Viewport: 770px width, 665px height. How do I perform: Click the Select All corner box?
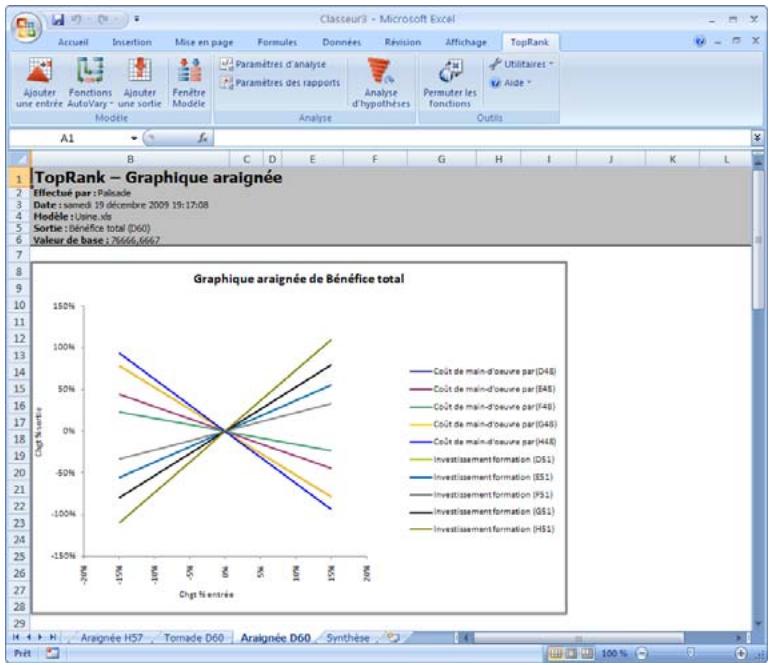(x=20, y=159)
